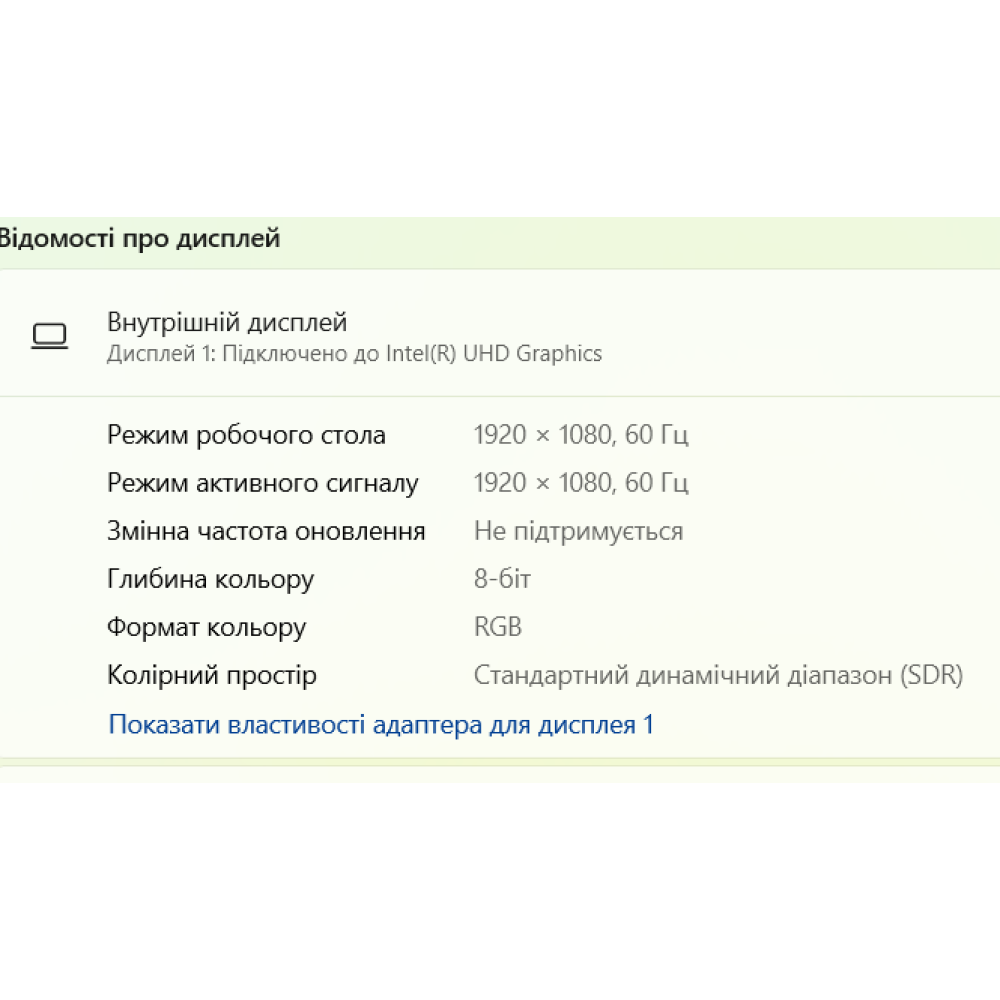
Task: Select the RGB color format value
Action: [x=498, y=627]
